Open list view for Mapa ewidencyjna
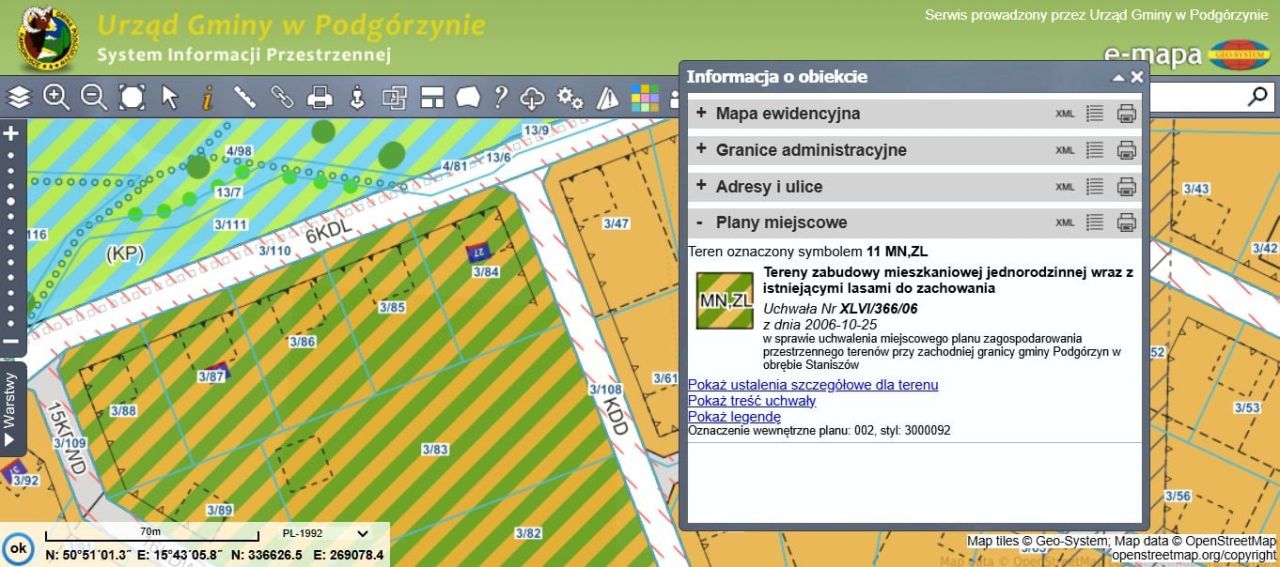The width and height of the screenshot is (1280, 567). 1095,114
